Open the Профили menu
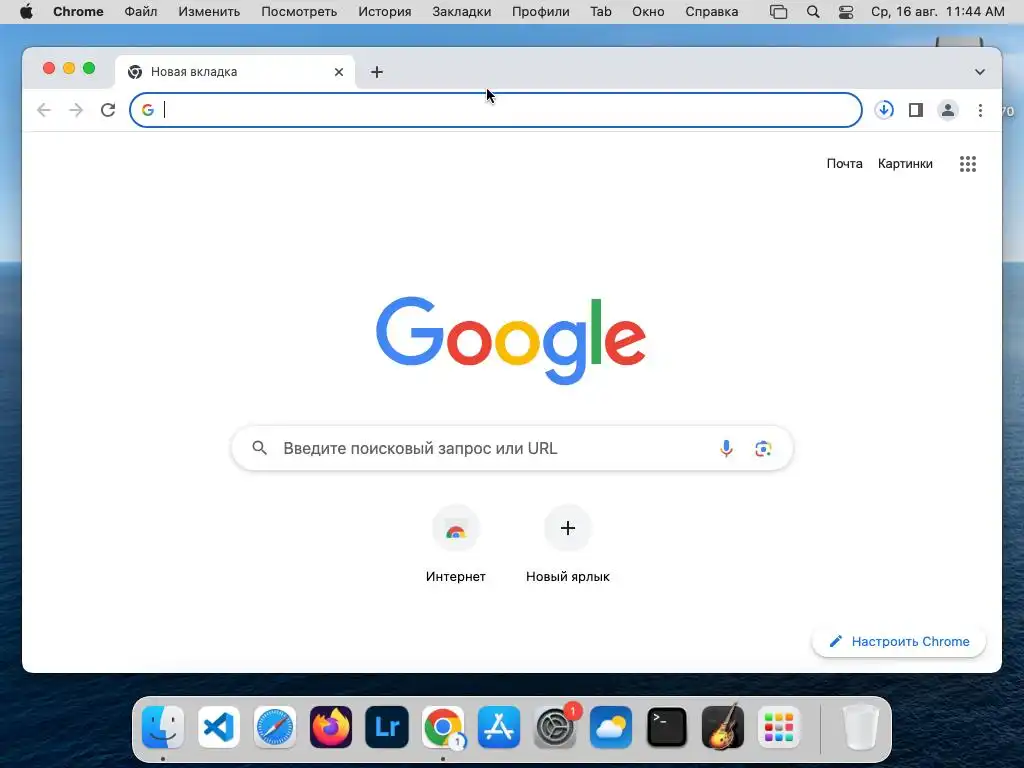 tap(540, 12)
